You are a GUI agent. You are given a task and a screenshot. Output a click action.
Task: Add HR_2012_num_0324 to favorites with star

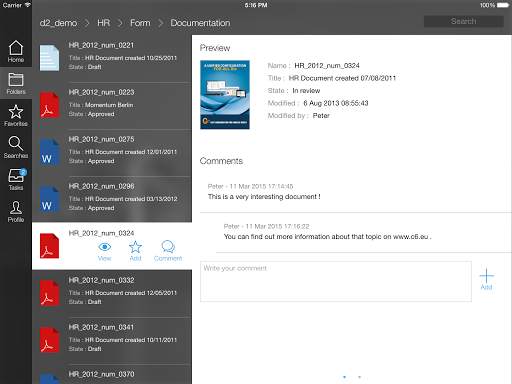coord(135,251)
